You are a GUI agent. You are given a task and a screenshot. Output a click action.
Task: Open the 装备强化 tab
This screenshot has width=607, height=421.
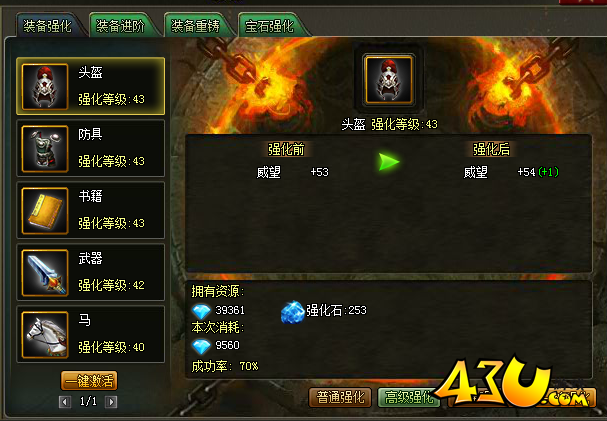pos(47,26)
